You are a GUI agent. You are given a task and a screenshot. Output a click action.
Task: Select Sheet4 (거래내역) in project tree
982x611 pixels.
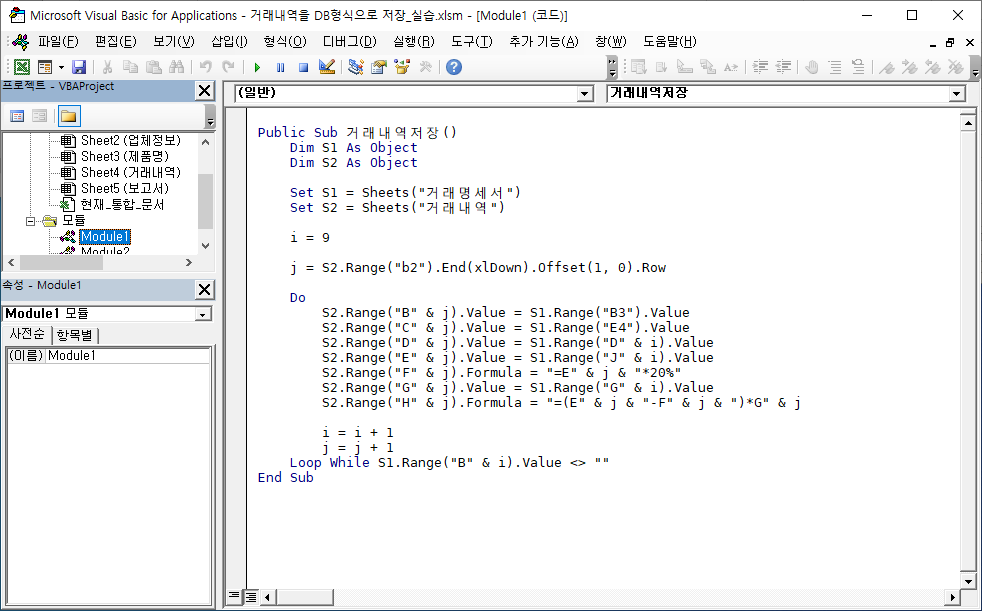coord(131,172)
